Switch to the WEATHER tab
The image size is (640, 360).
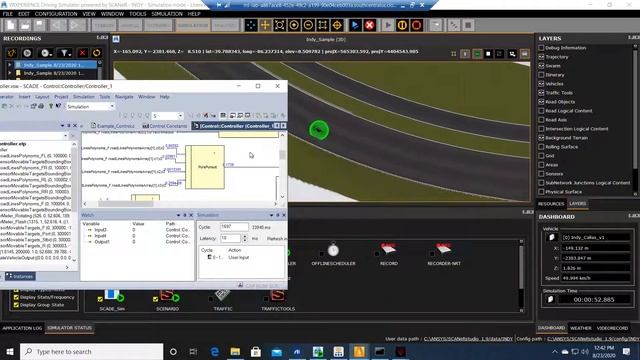point(580,328)
